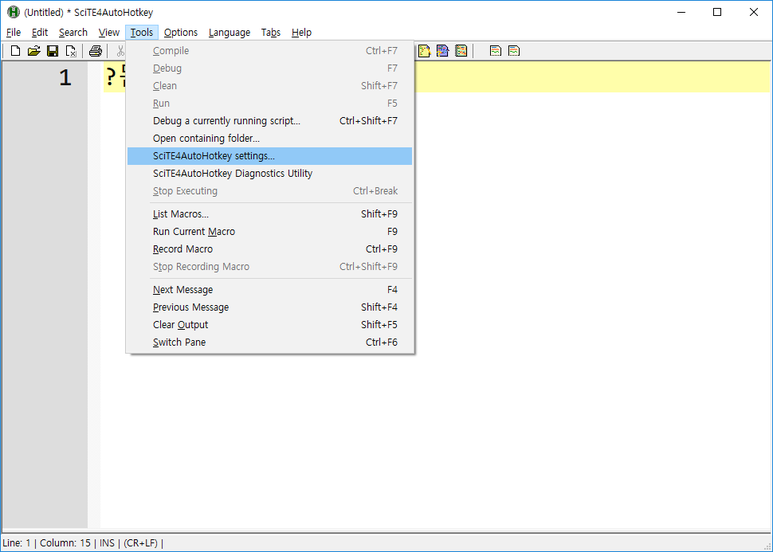
Task: Open the View menu
Action: pyautogui.click(x=108, y=33)
